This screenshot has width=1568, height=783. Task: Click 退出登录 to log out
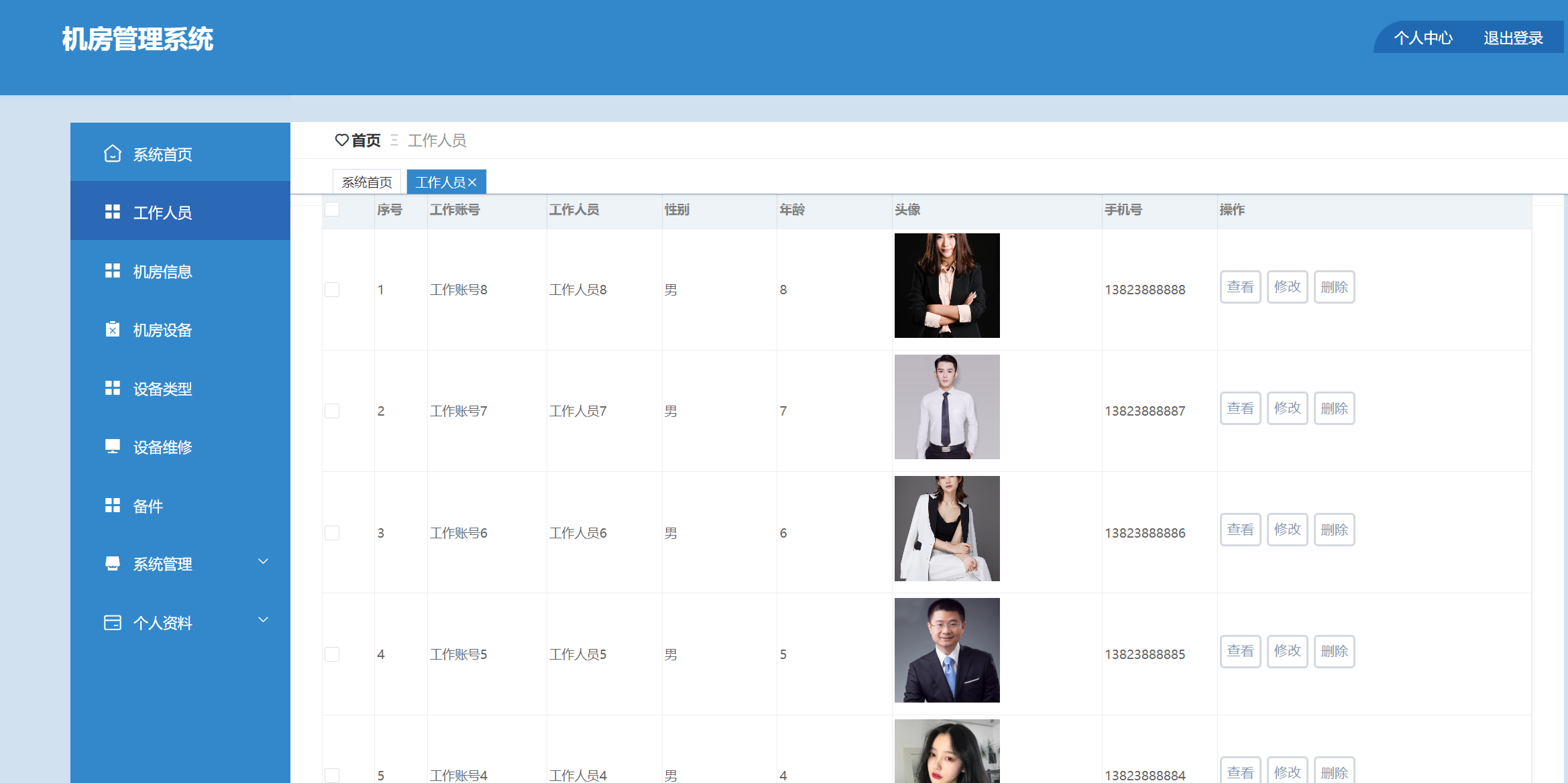[x=1513, y=38]
